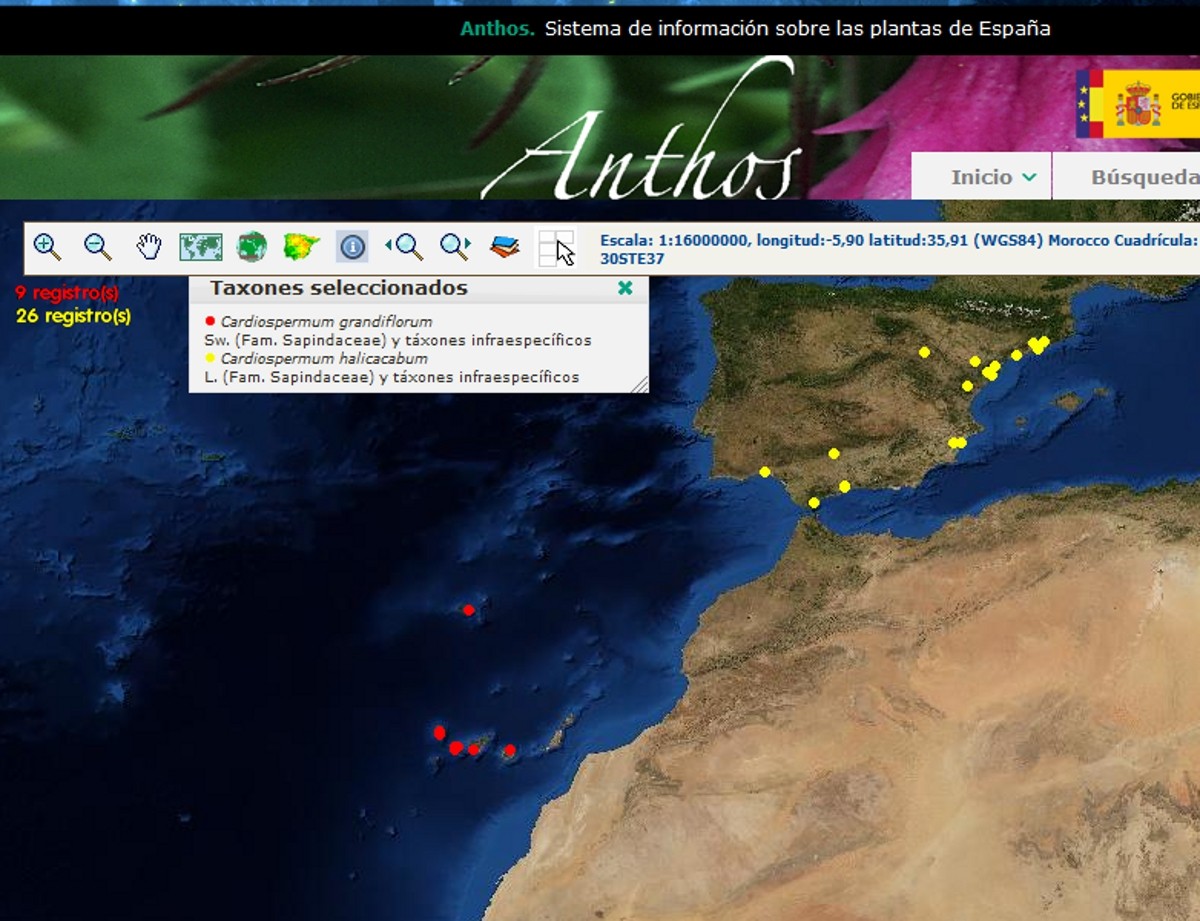The image size is (1200, 921).
Task: Click the Cardiospermum grandiflorum taxon entry
Action: [x=326, y=322]
